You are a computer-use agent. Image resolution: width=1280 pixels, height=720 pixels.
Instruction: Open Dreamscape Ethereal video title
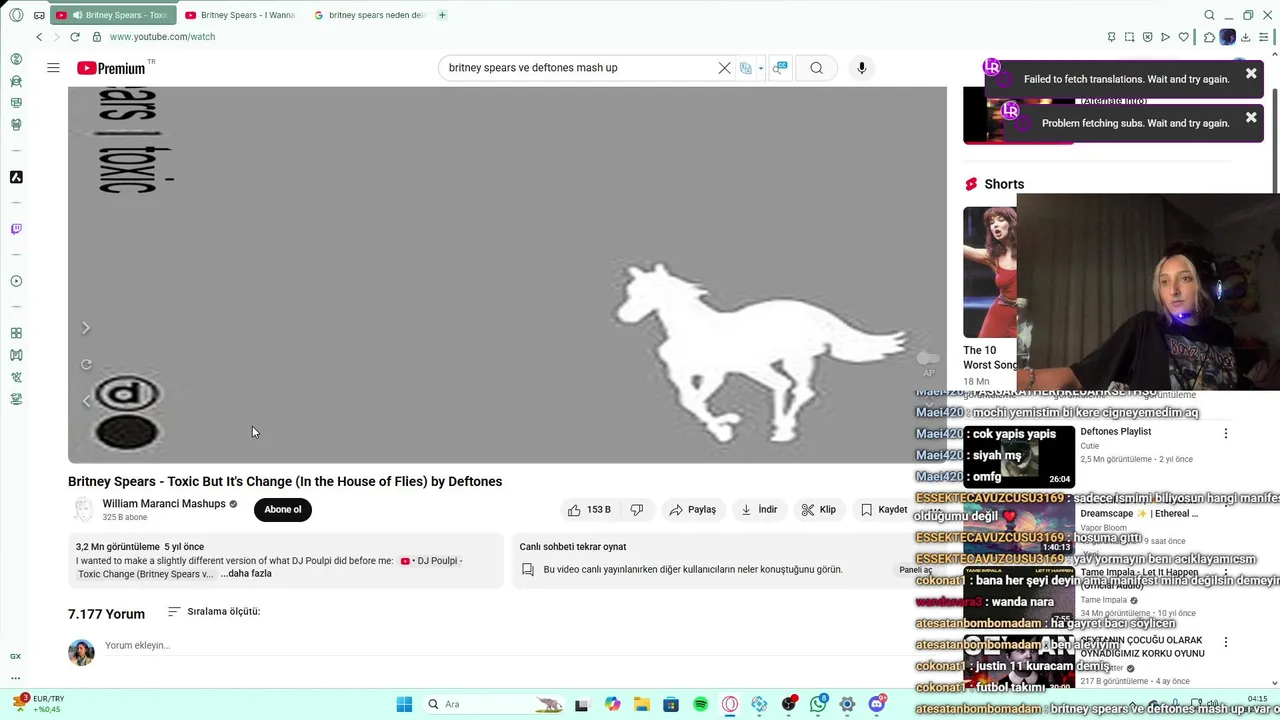(1139, 513)
